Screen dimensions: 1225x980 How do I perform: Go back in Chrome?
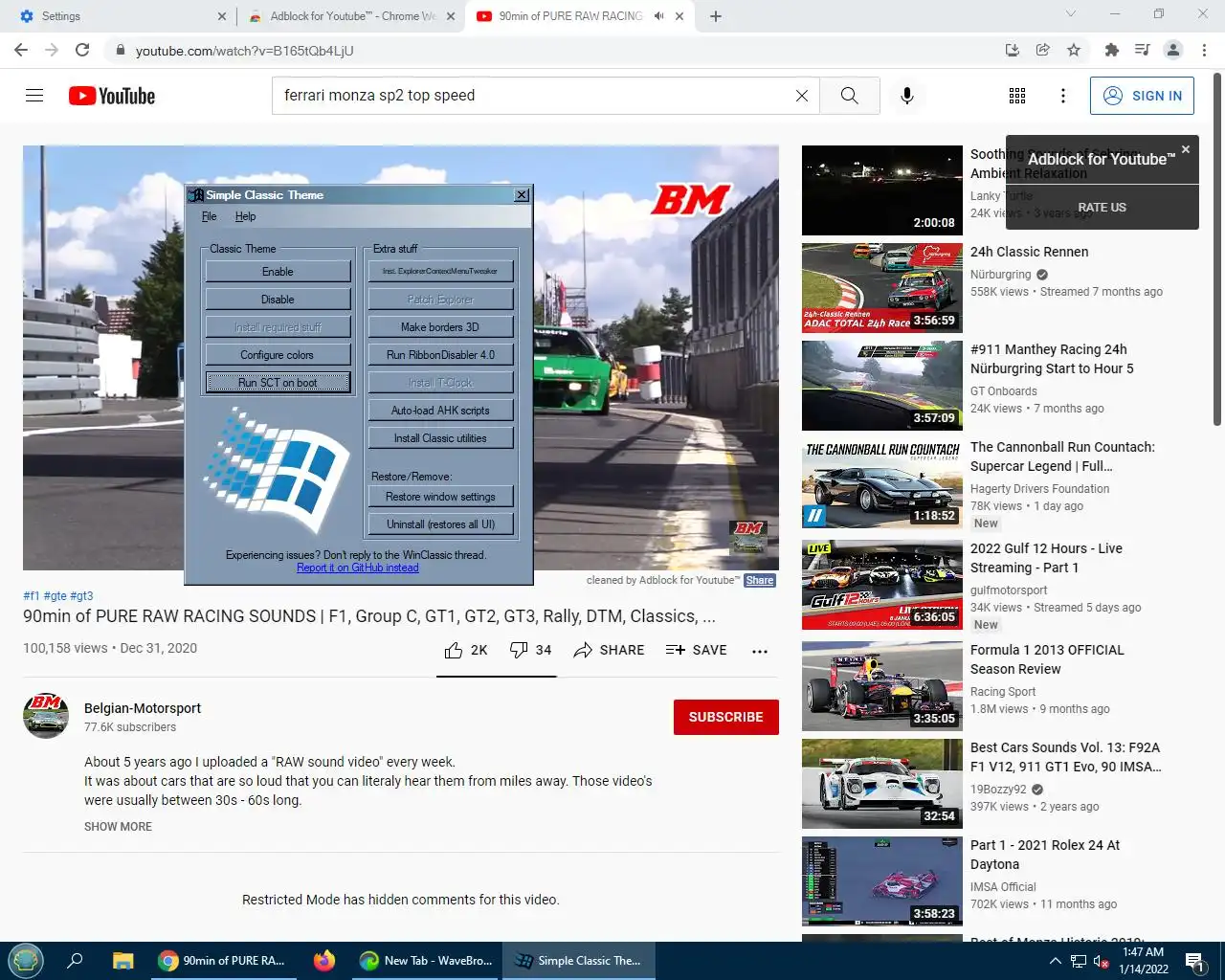(x=21, y=50)
